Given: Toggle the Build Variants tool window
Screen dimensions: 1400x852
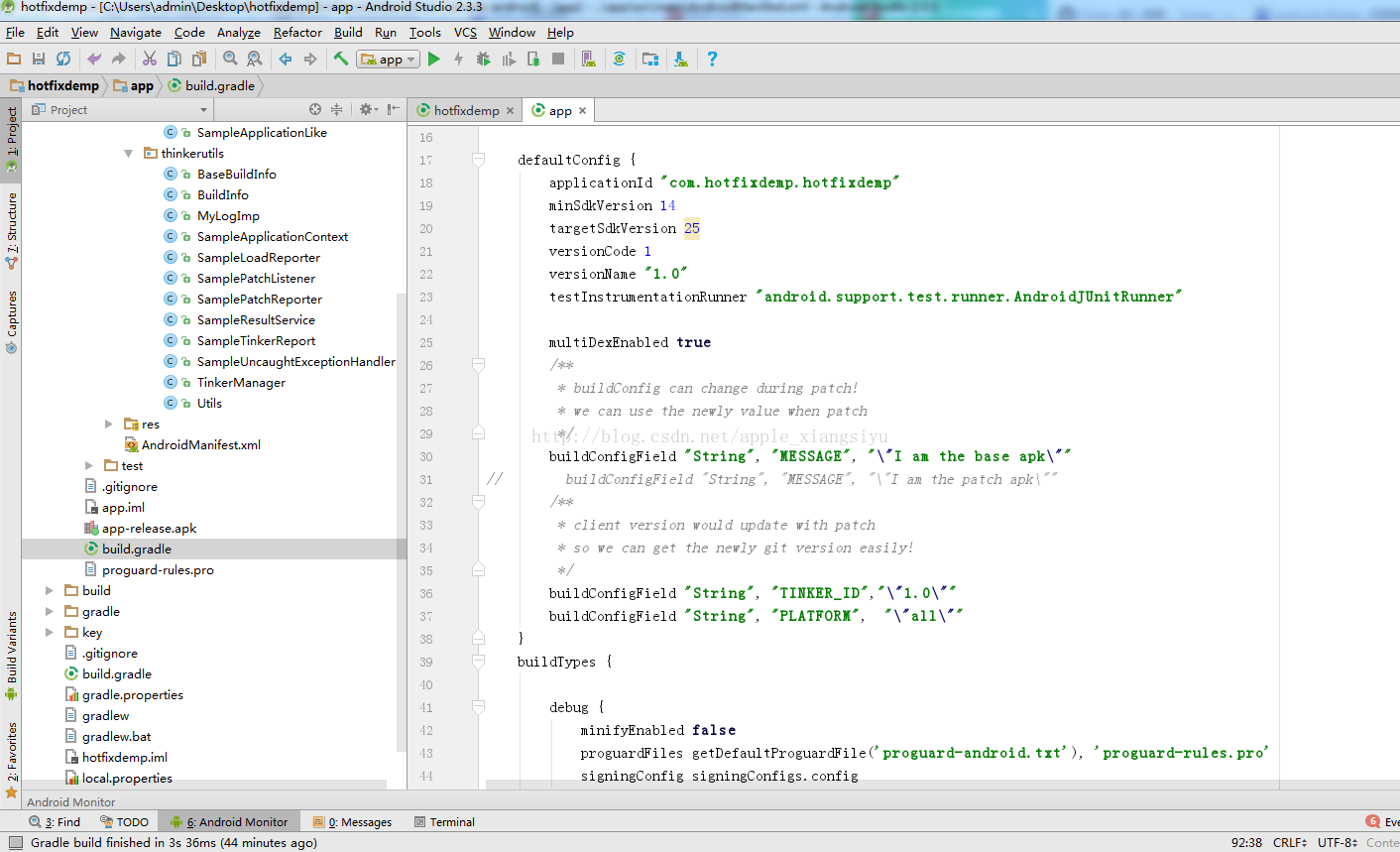Looking at the screenshot, I should [x=12, y=655].
